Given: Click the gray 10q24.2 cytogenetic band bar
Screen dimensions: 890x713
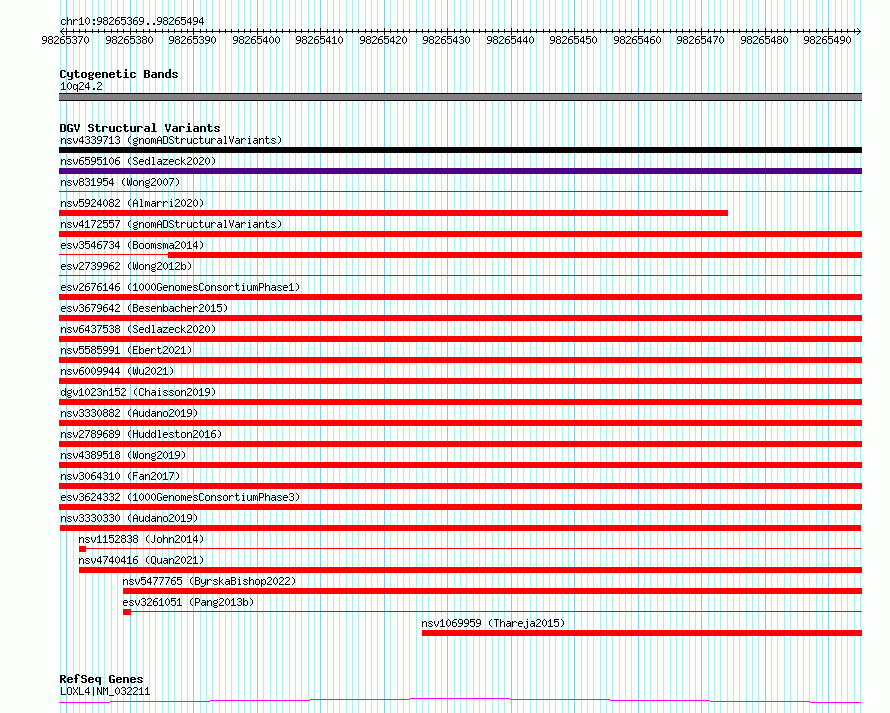Looking at the screenshot, I should (x=460, y=97).
